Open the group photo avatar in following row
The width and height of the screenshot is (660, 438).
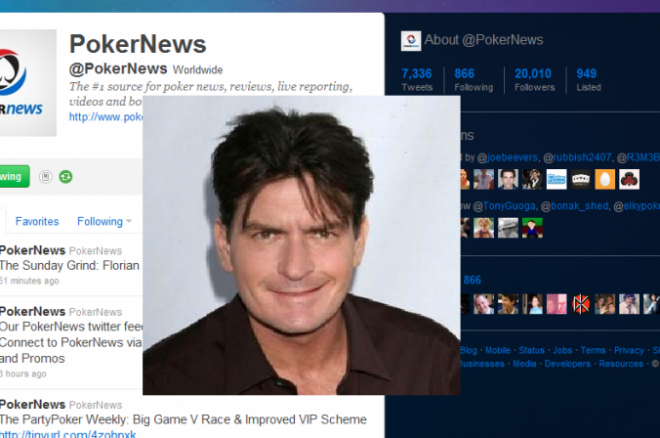605,304
